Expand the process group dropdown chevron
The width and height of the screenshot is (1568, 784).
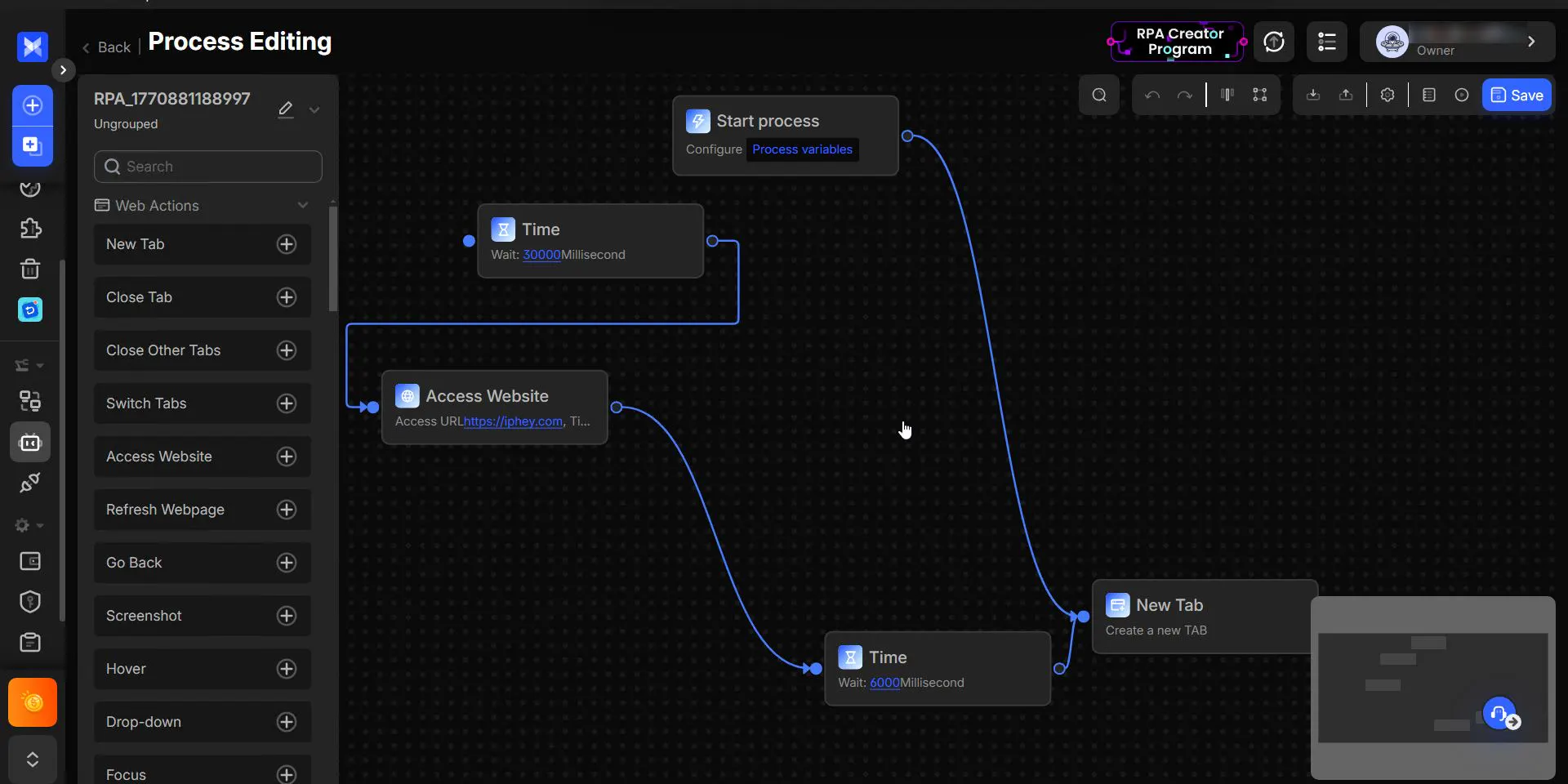[314, 109]
